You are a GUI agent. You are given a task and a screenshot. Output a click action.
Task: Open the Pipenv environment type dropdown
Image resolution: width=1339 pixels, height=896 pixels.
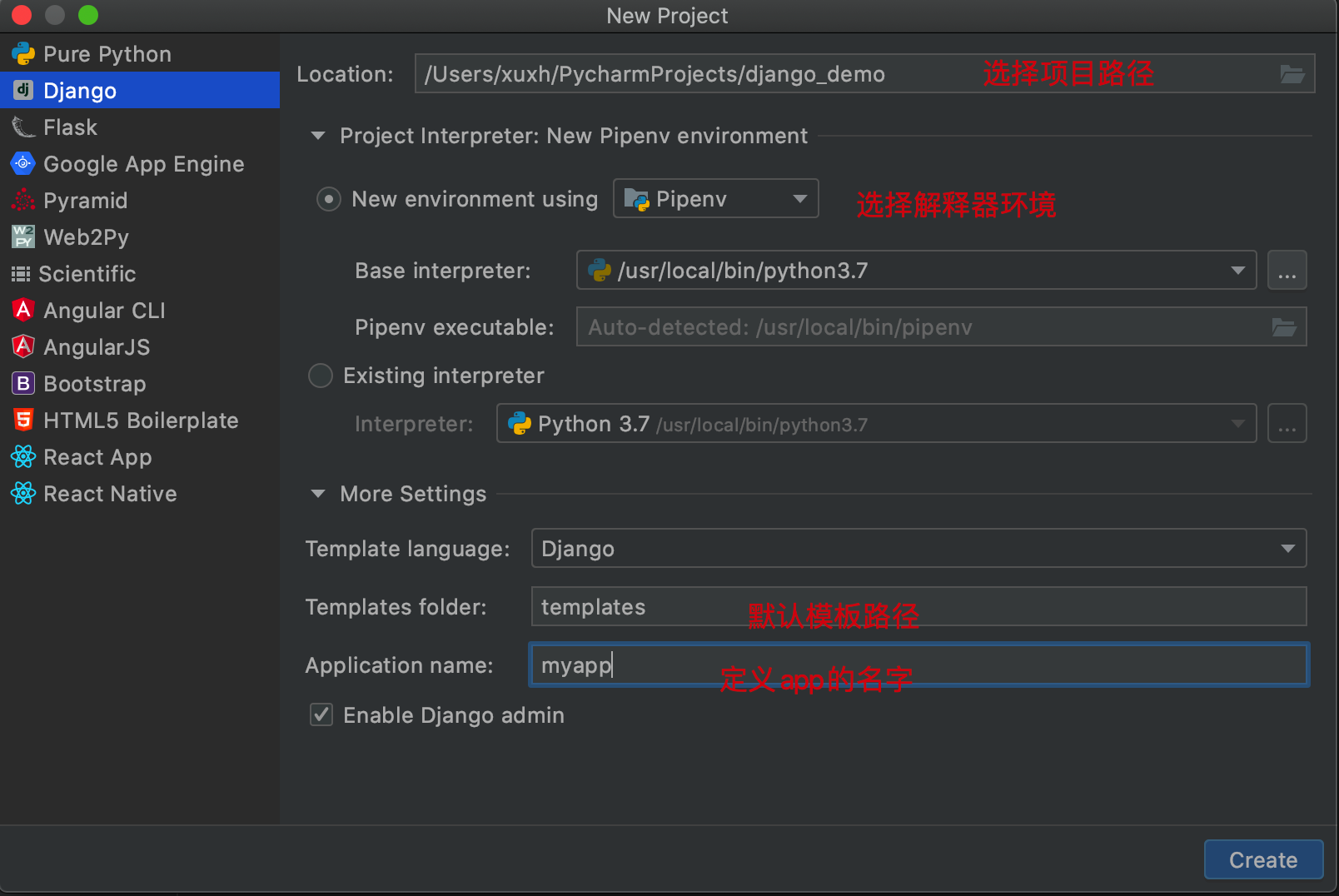pos(716,198)
